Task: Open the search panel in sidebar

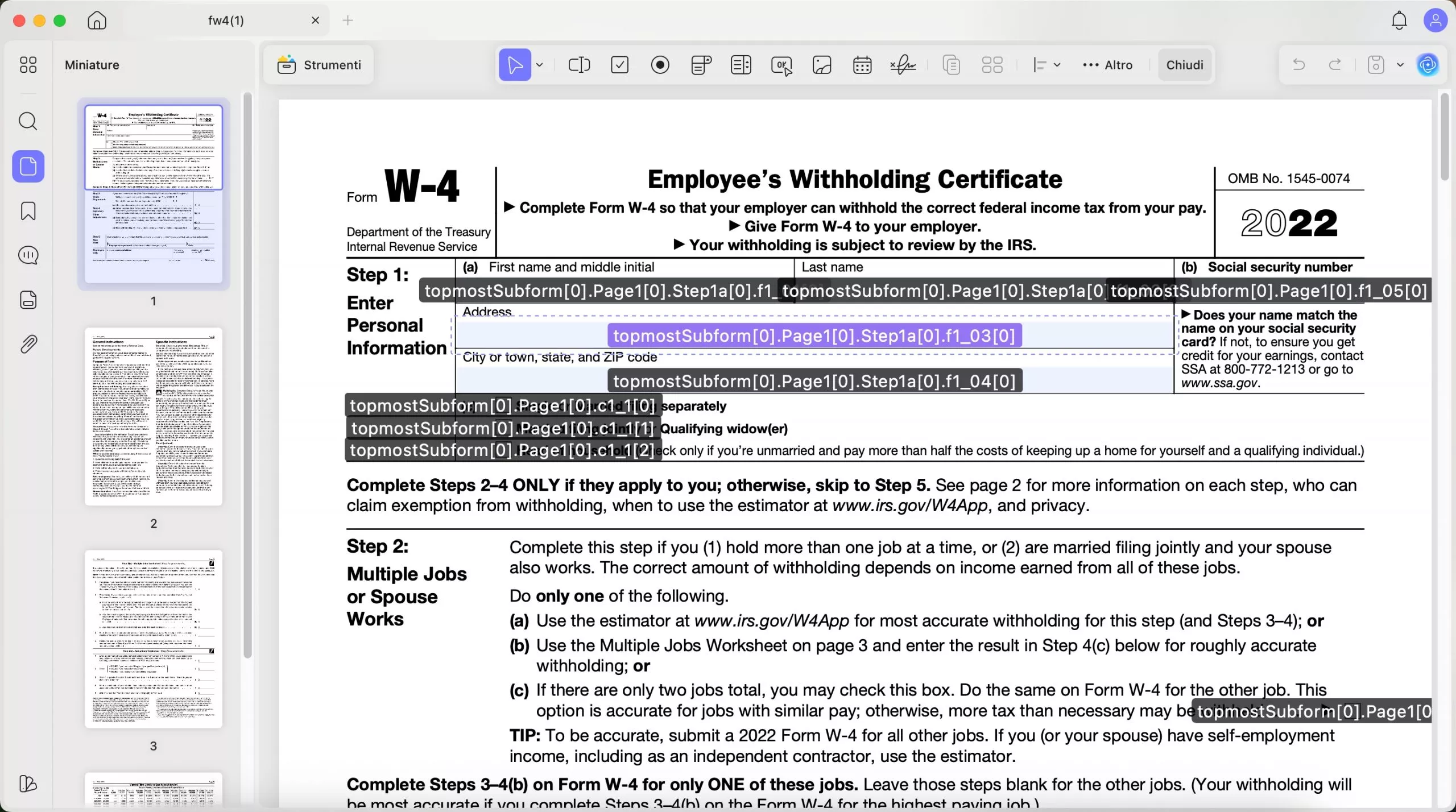Action: coord(28,121)
